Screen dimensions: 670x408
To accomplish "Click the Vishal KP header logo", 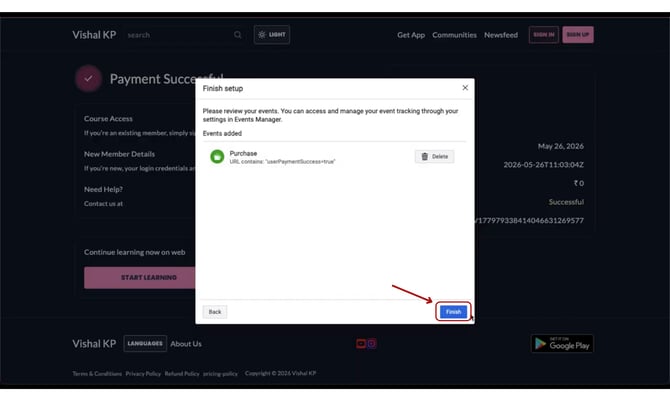I will coord(94,35).
